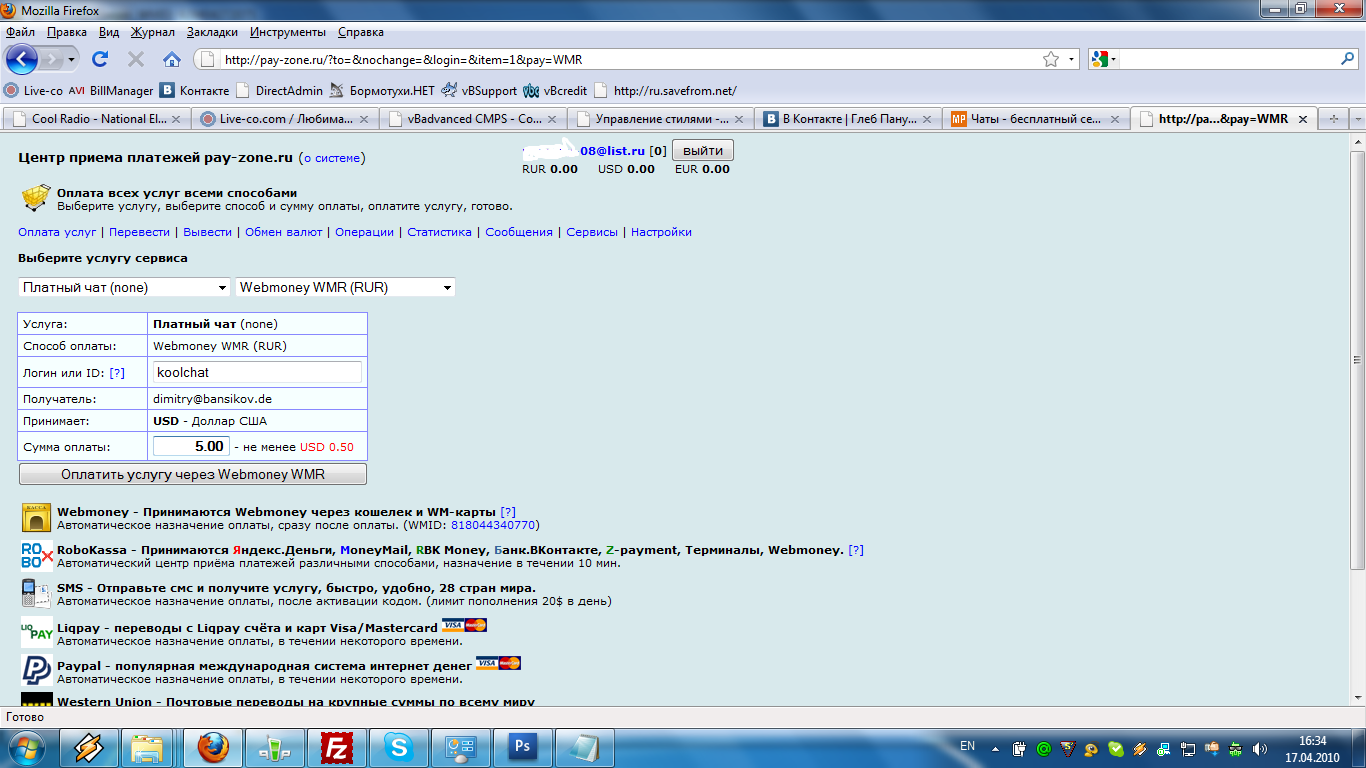Expand the Платный чат service dropdown
Image resolution: width=1366 pixels, height=768 pixels.
125,287
